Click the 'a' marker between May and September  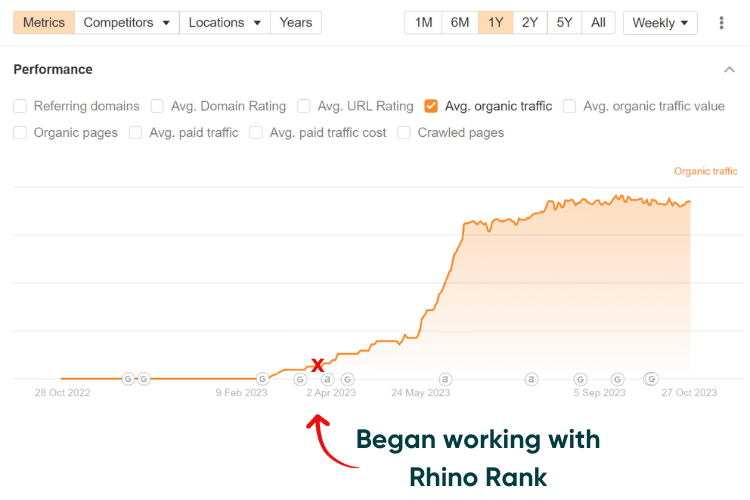coord(531,379)
